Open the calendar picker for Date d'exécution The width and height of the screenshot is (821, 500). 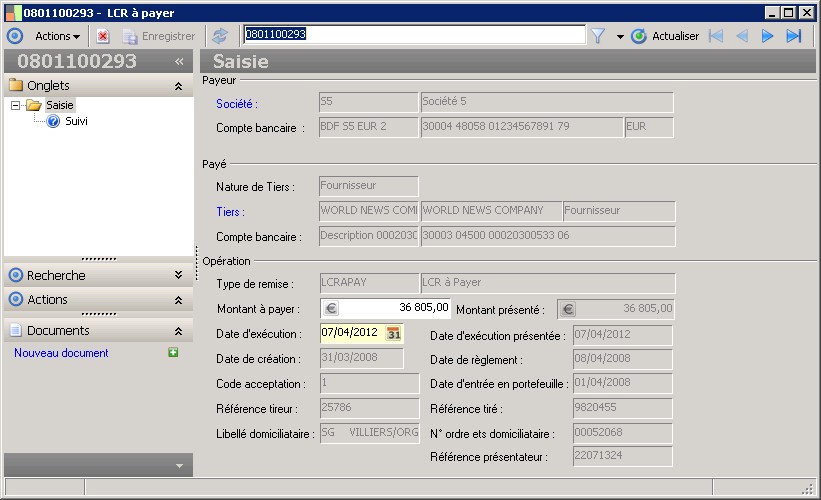tap(394, 333)
